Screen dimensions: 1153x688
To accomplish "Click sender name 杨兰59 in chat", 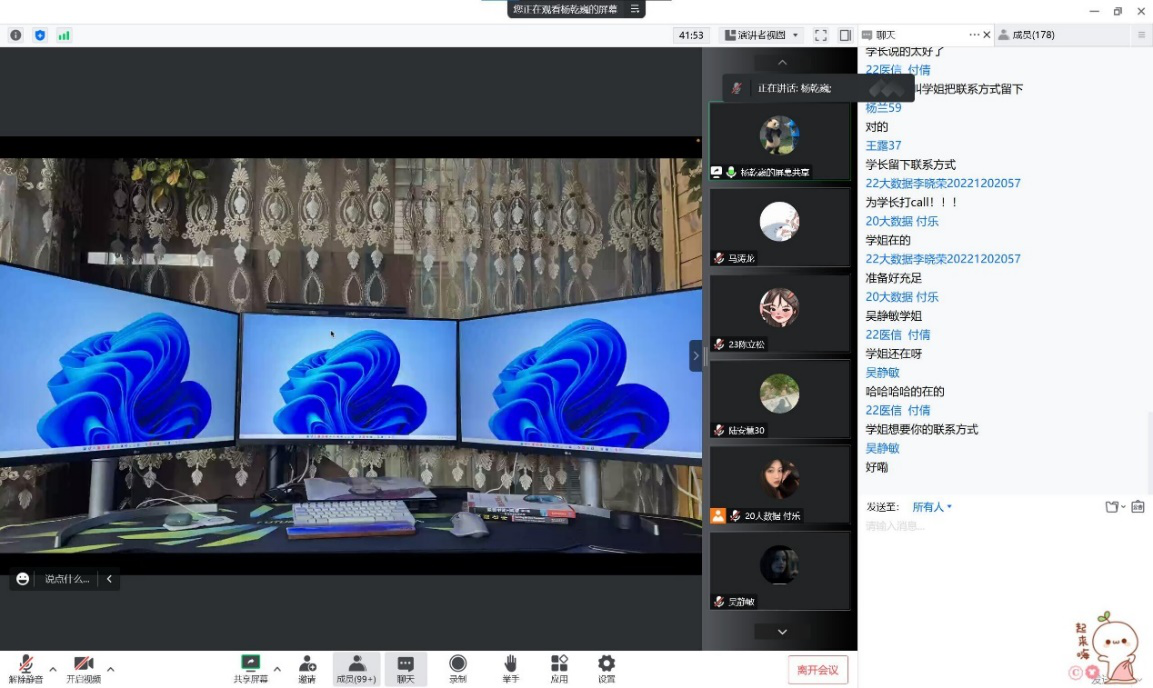I will 883,108.
